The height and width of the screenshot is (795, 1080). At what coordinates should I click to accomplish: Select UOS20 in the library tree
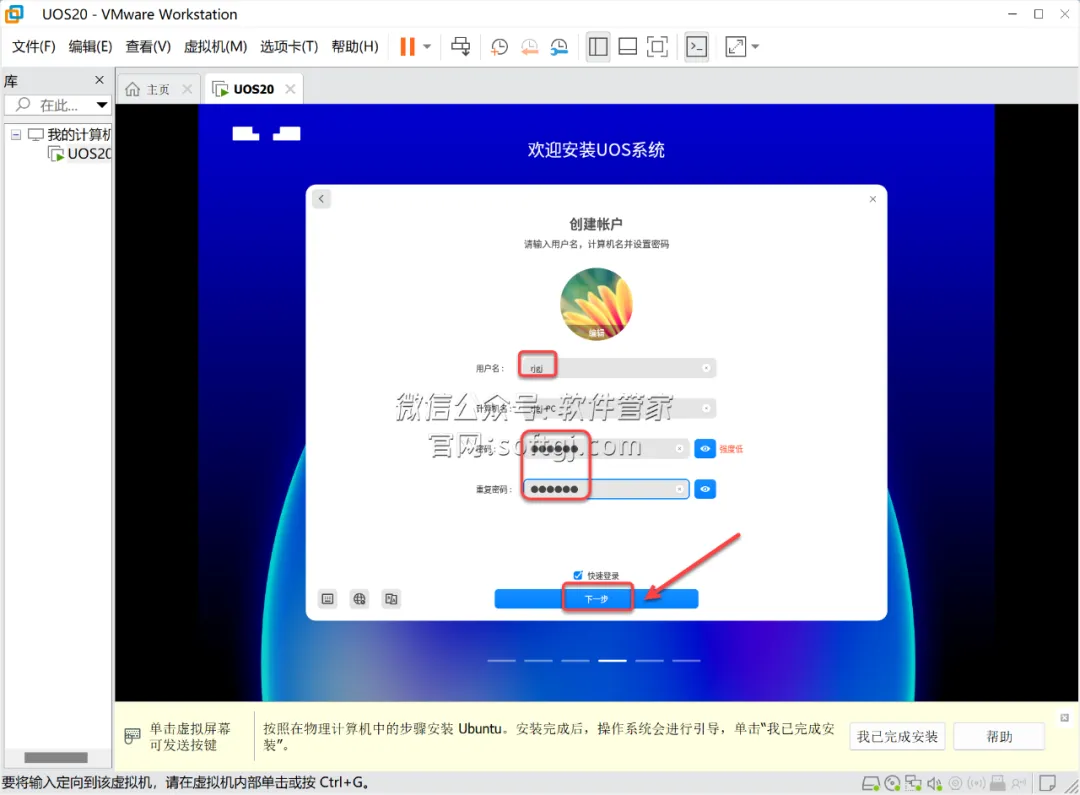pyautogui.click(x=80, y=154)
